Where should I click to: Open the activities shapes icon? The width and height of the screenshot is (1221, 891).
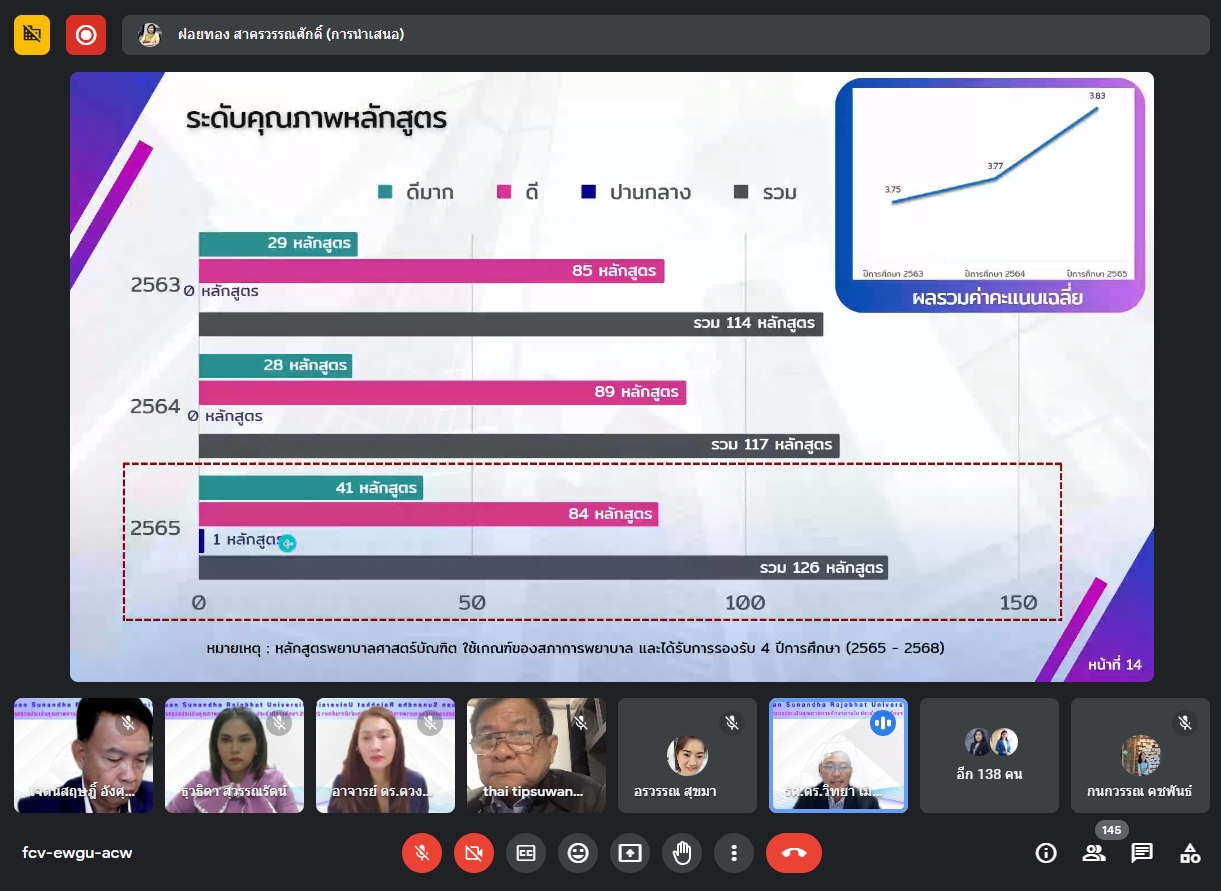1190,853
